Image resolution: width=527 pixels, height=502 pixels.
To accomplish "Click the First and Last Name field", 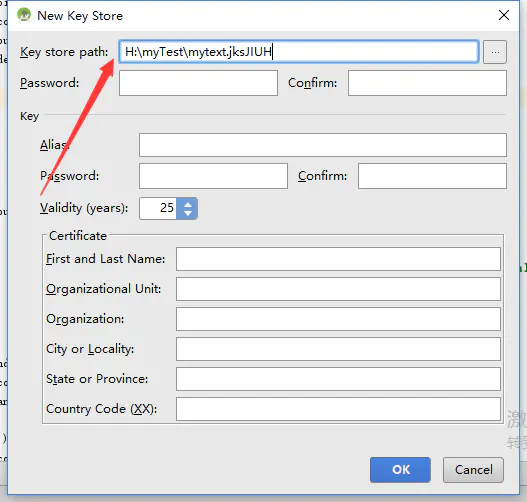I will [338, 259].
